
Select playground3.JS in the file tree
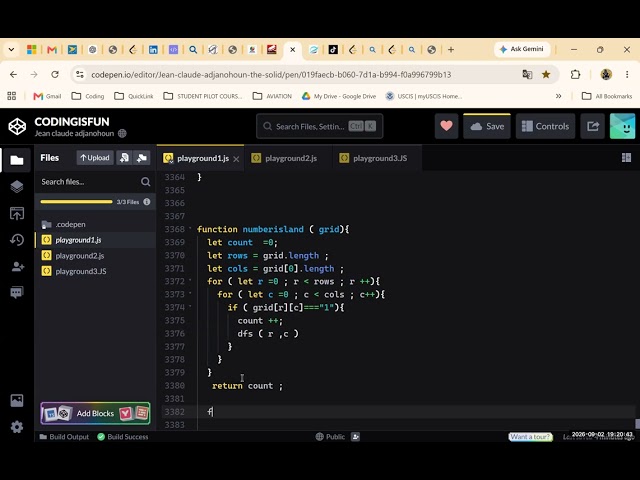[96, 271]
